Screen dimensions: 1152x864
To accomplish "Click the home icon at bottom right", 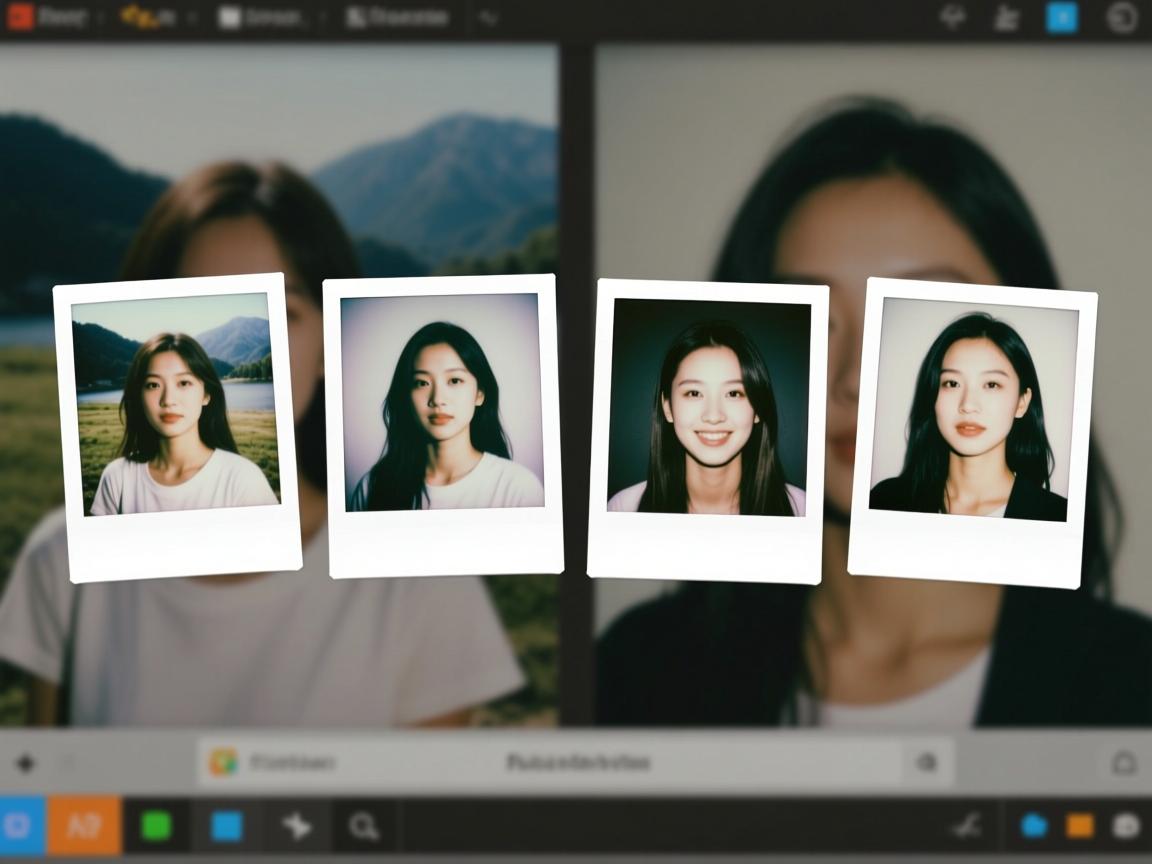I will 1124,764.
